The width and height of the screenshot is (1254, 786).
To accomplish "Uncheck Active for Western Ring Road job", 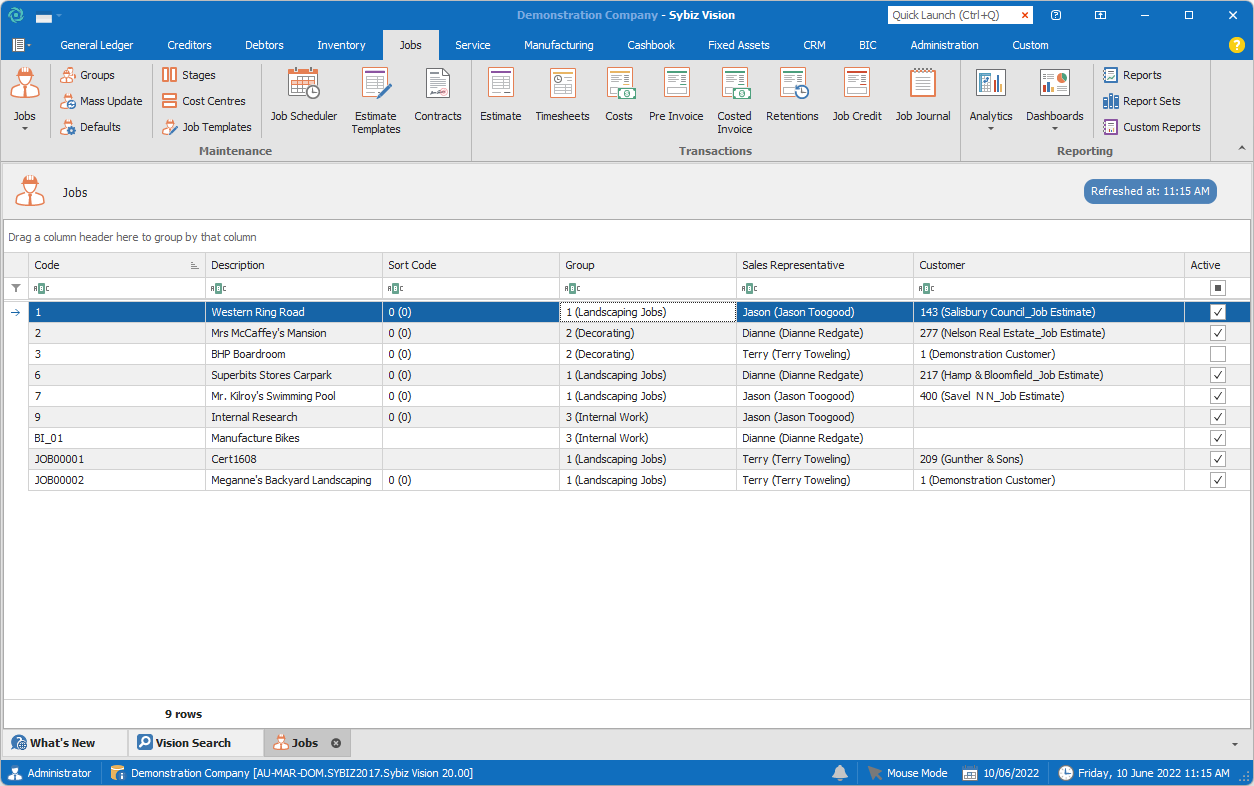I will coord(1217,312).
